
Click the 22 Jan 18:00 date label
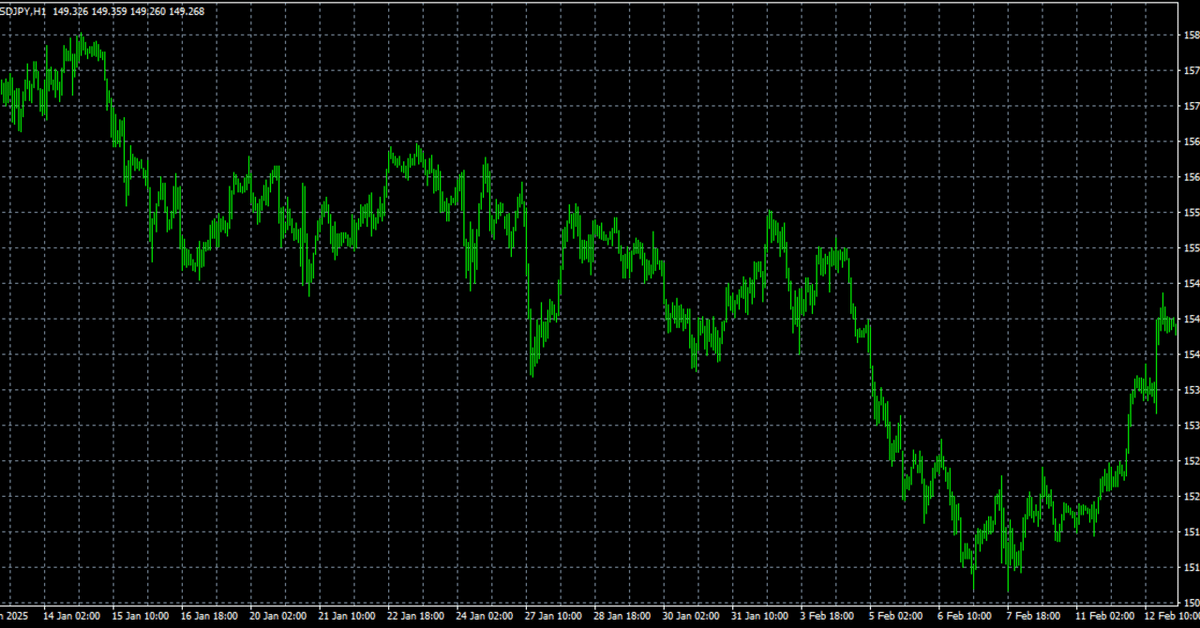[x=415, y=617]
